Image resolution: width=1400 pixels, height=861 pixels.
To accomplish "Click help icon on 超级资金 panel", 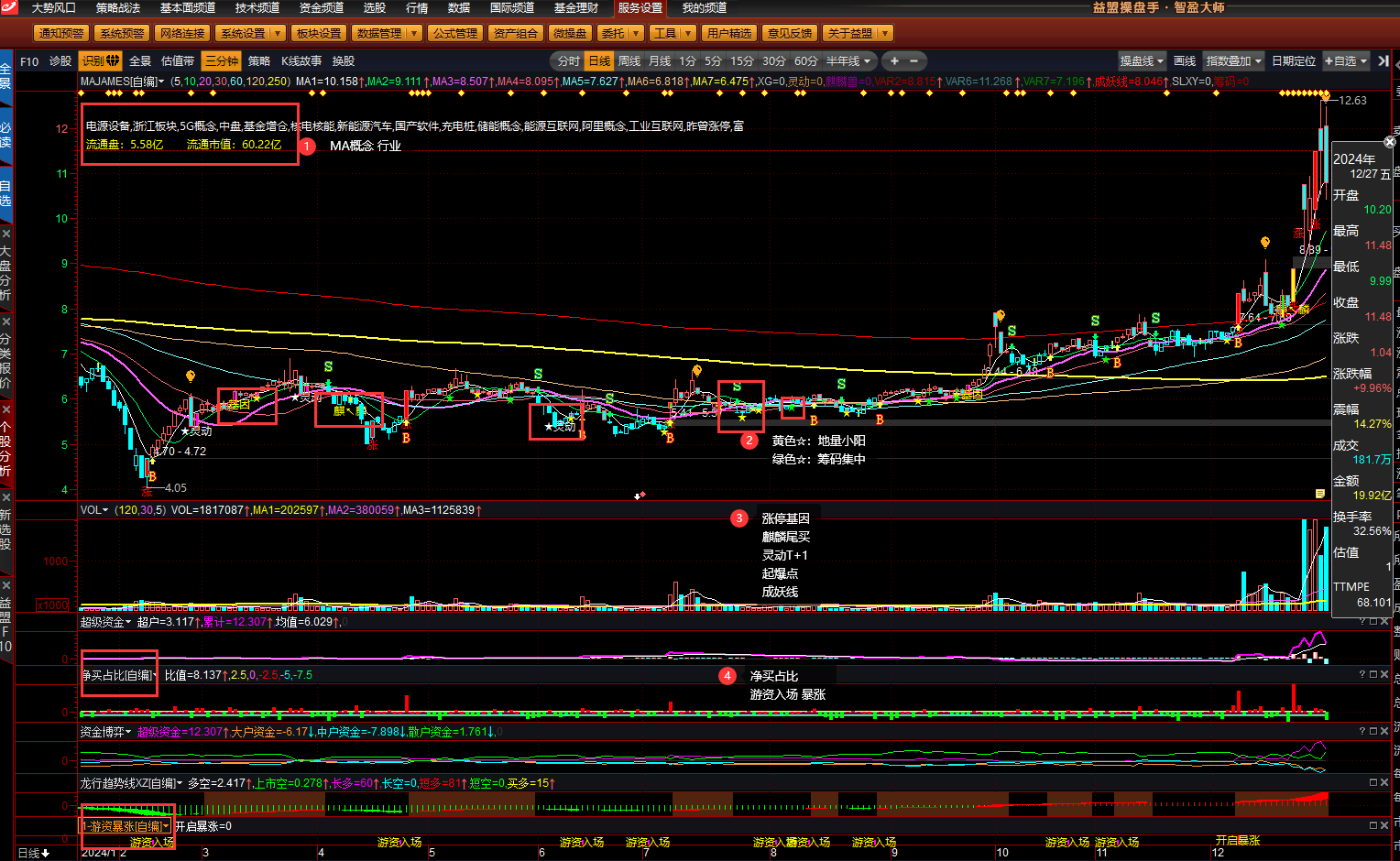I will [x=1362, y=622].
